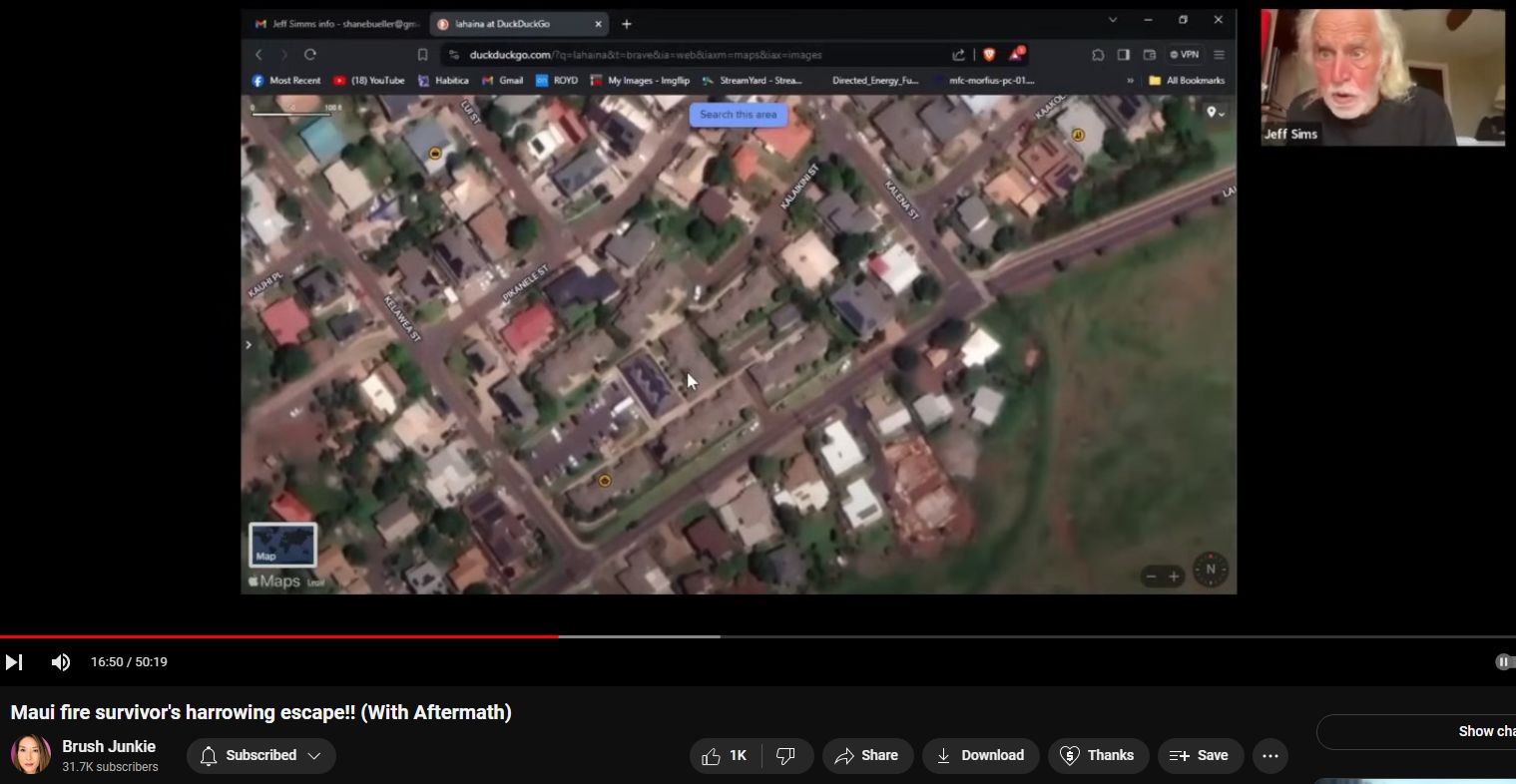Click the Show chat button
1516x784 pixels.
click(1417, 731)
